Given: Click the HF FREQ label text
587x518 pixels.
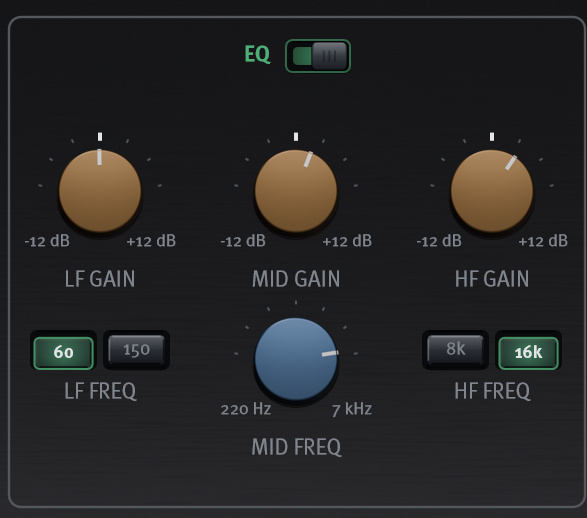Looking at the screenshot, I should [x=492, y=391].
